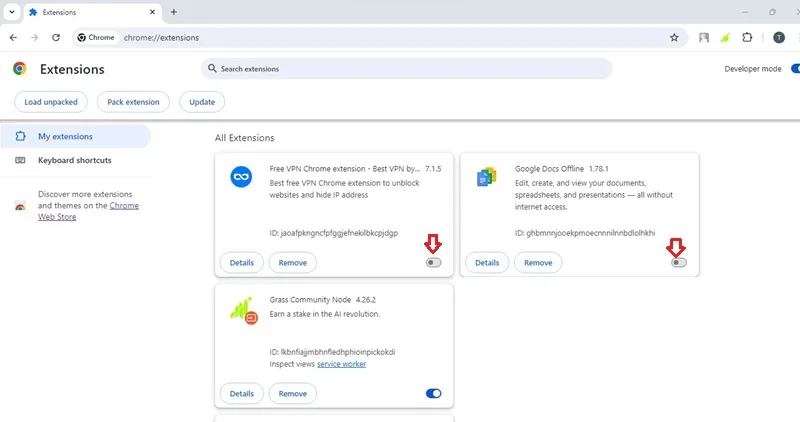Disable the Grass Community Node toggle

click(433, 393)
